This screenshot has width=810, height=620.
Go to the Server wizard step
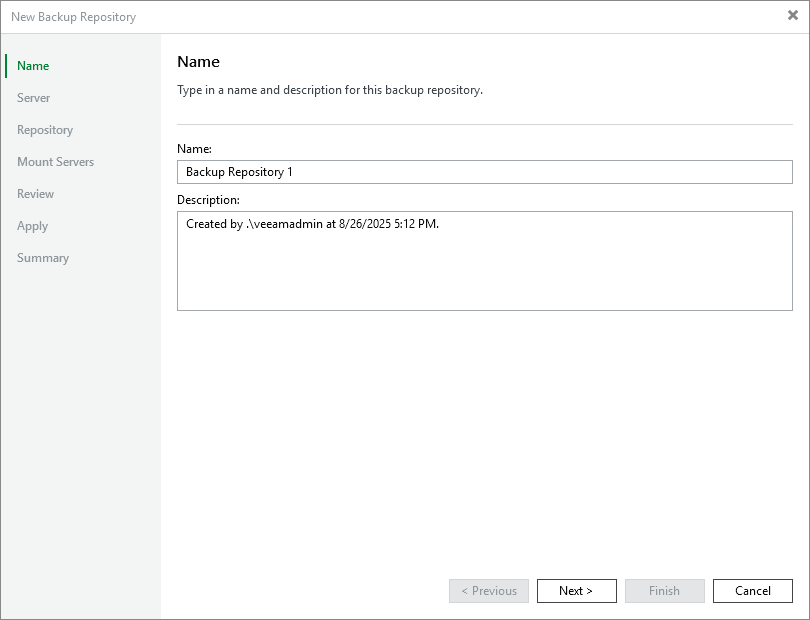tap(33, 98)
